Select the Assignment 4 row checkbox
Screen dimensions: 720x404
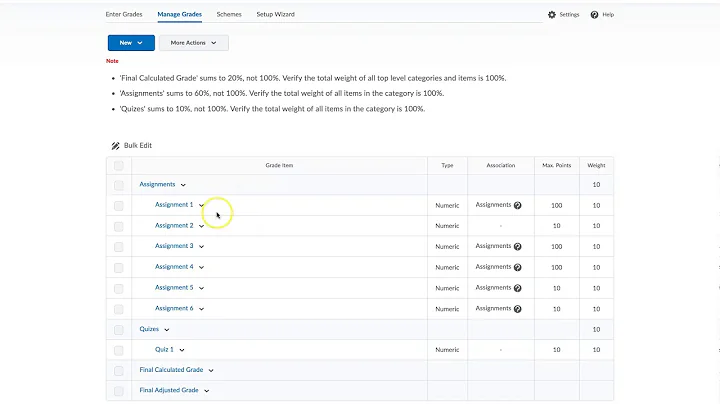click(118, 268)
